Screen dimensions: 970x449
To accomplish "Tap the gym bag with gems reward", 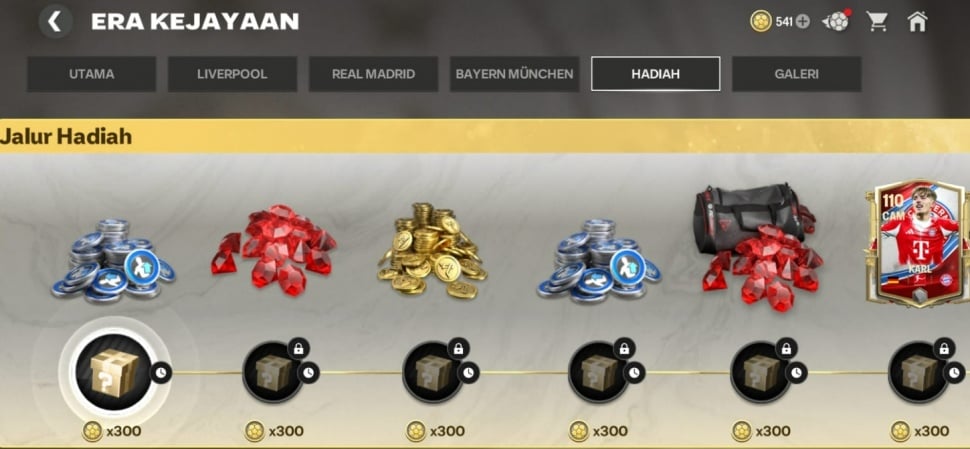I will click(x=759, y=244).
